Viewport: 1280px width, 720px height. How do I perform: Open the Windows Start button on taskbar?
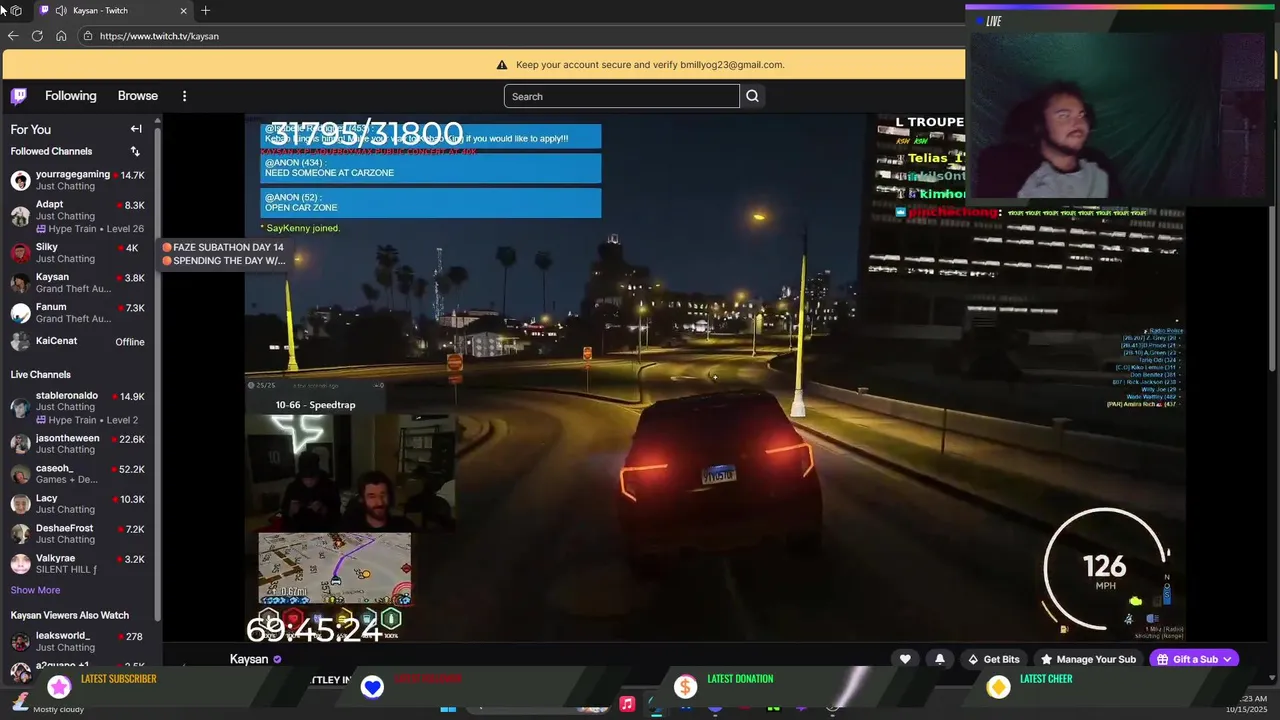pyautogui.click(x=448, y=708)
